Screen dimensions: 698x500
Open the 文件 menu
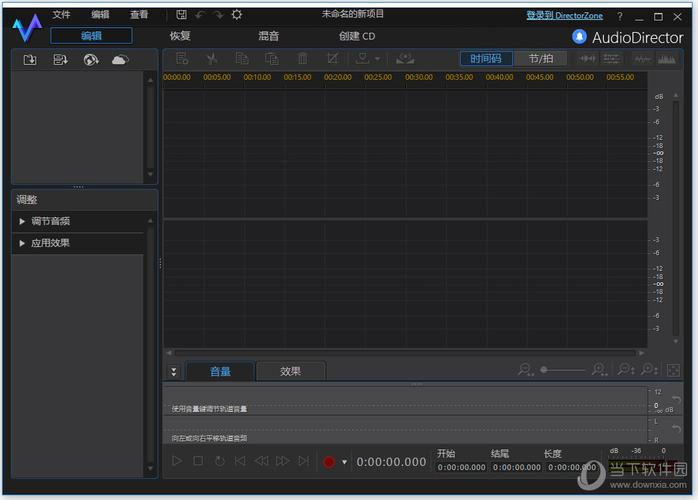[x=61, y=14]
